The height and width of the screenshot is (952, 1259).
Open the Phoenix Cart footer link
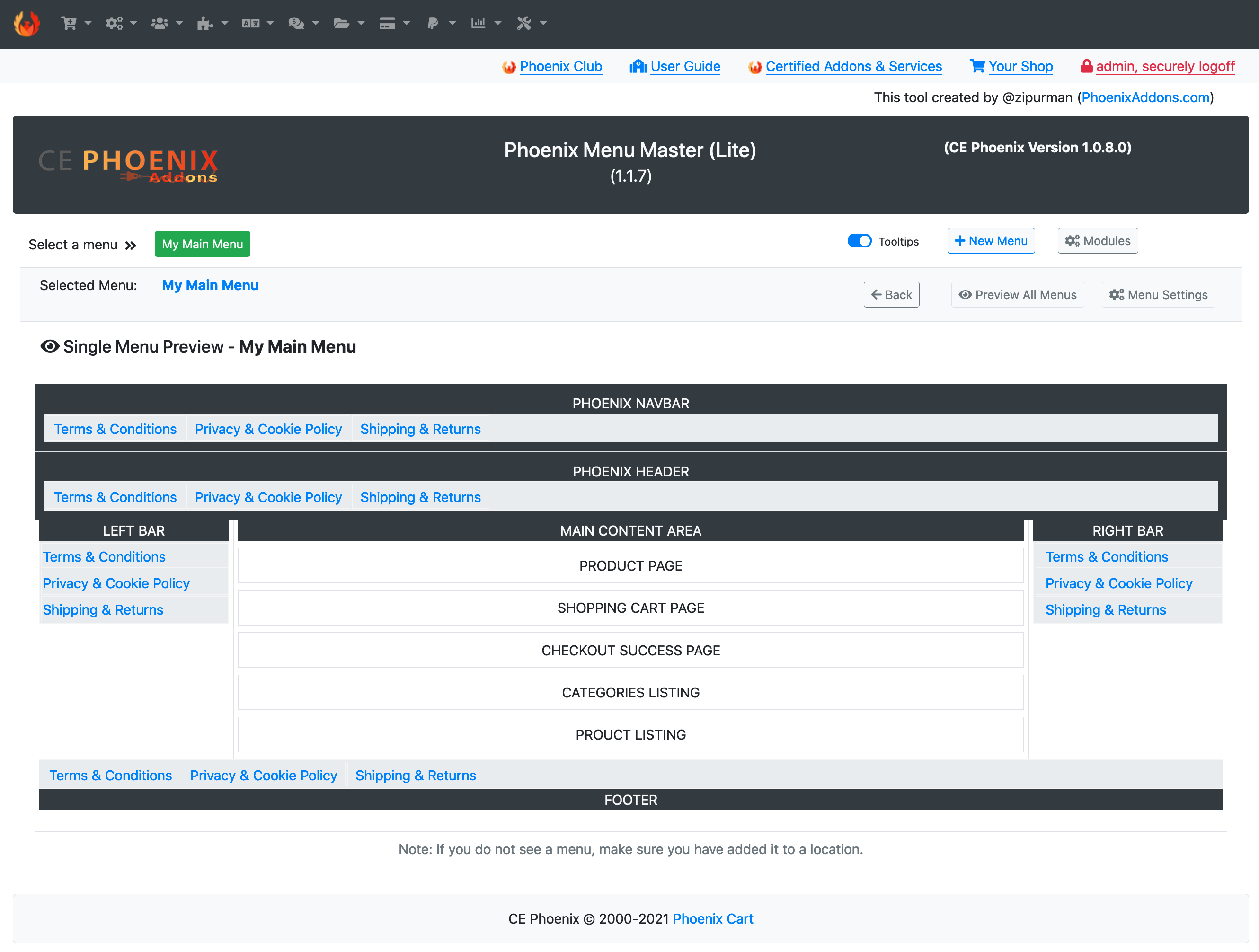(713, 919)
